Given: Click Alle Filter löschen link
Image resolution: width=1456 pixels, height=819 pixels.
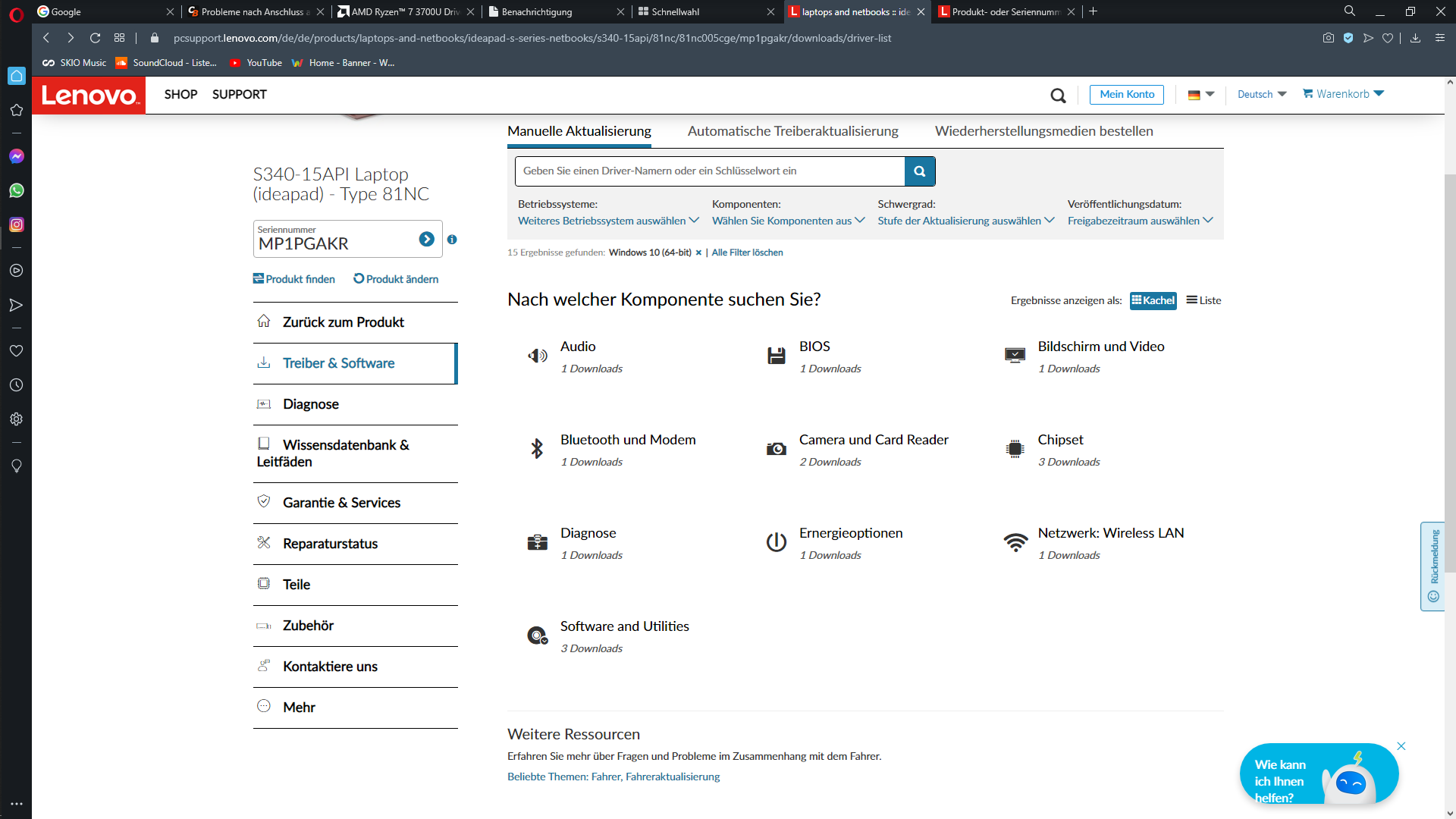Looking at the screenshot, I should 747,253.
